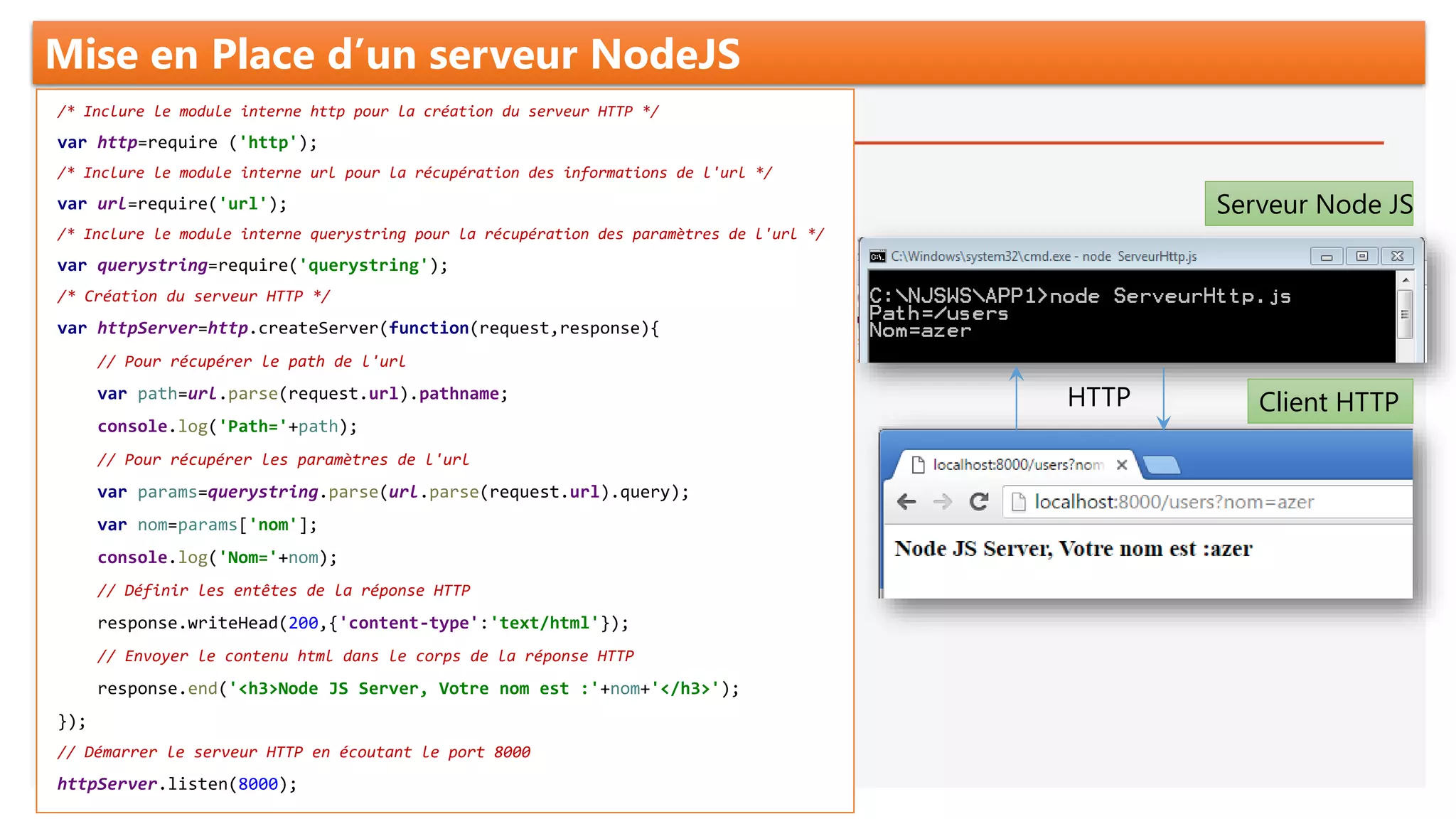Click 'node ServeurHttp.js' command line
Screen dimensions: 1456x819
(x=1080, y=296)
